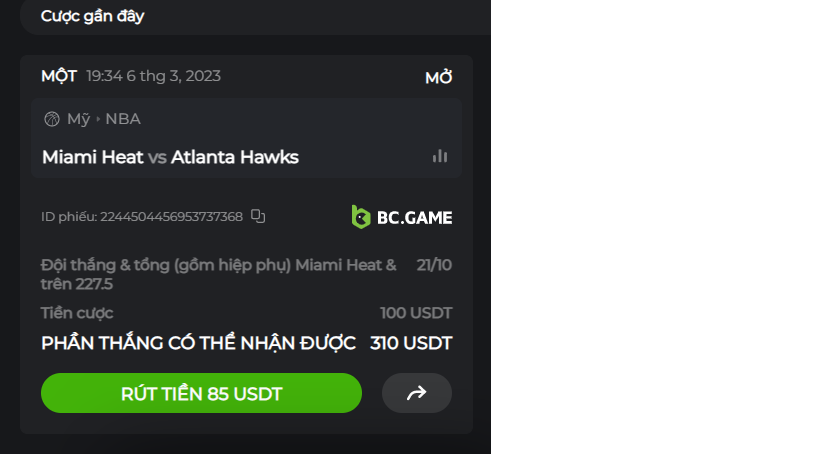Open the NBA league link
This screenshot has width=819, height=460.
[123, 119]
